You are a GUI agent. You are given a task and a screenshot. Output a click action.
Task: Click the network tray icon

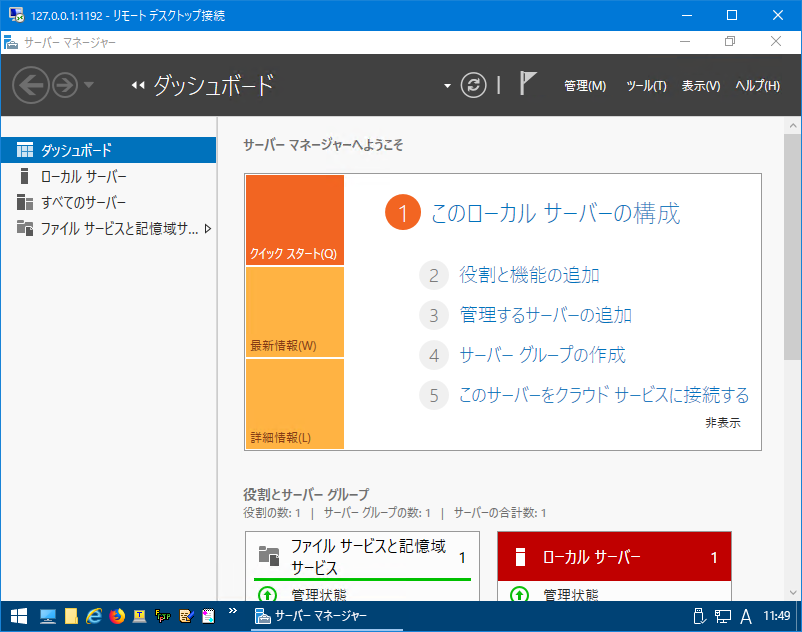coord(723,616)
